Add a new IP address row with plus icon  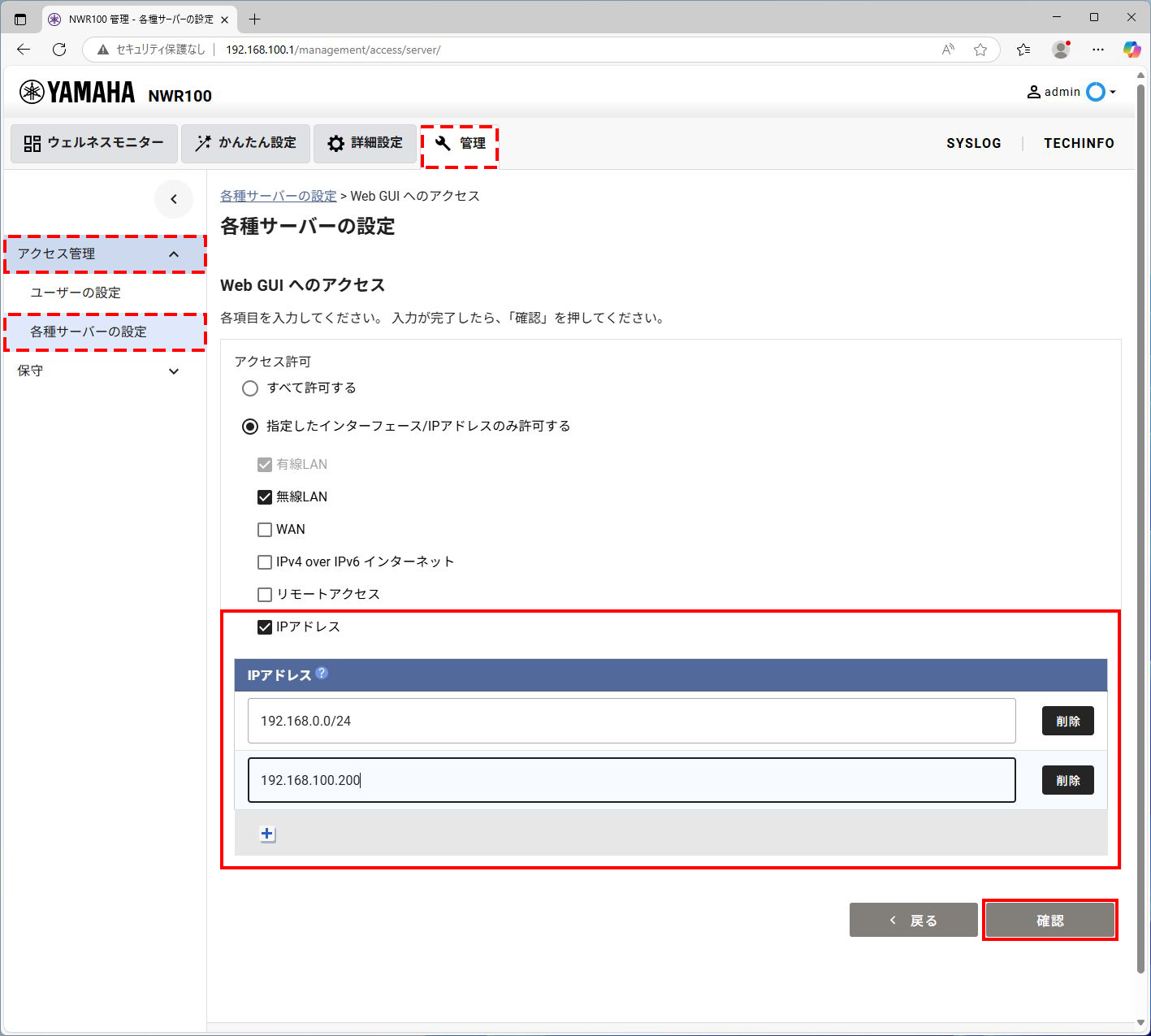(267, 834)
